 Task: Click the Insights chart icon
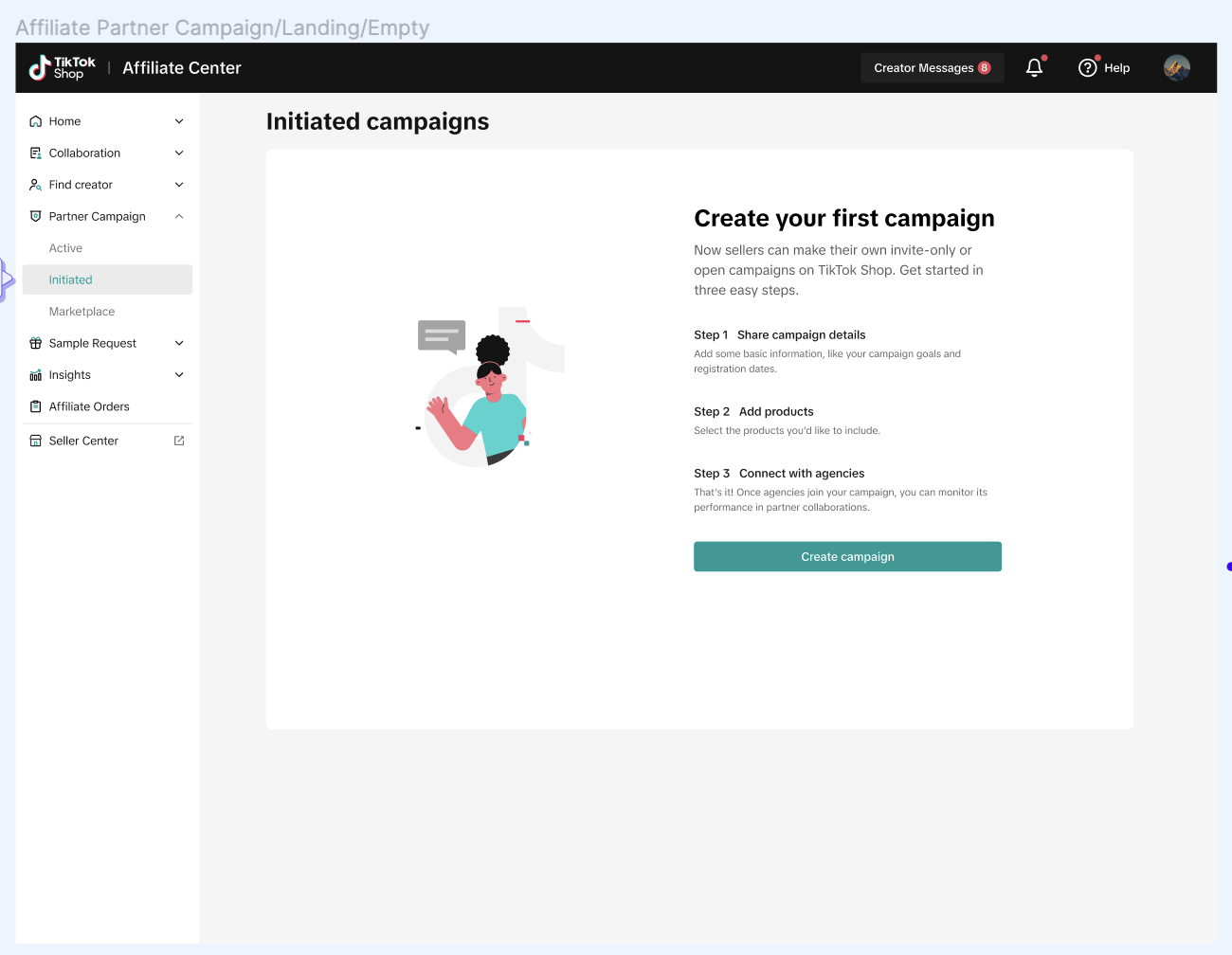[36, 375]
